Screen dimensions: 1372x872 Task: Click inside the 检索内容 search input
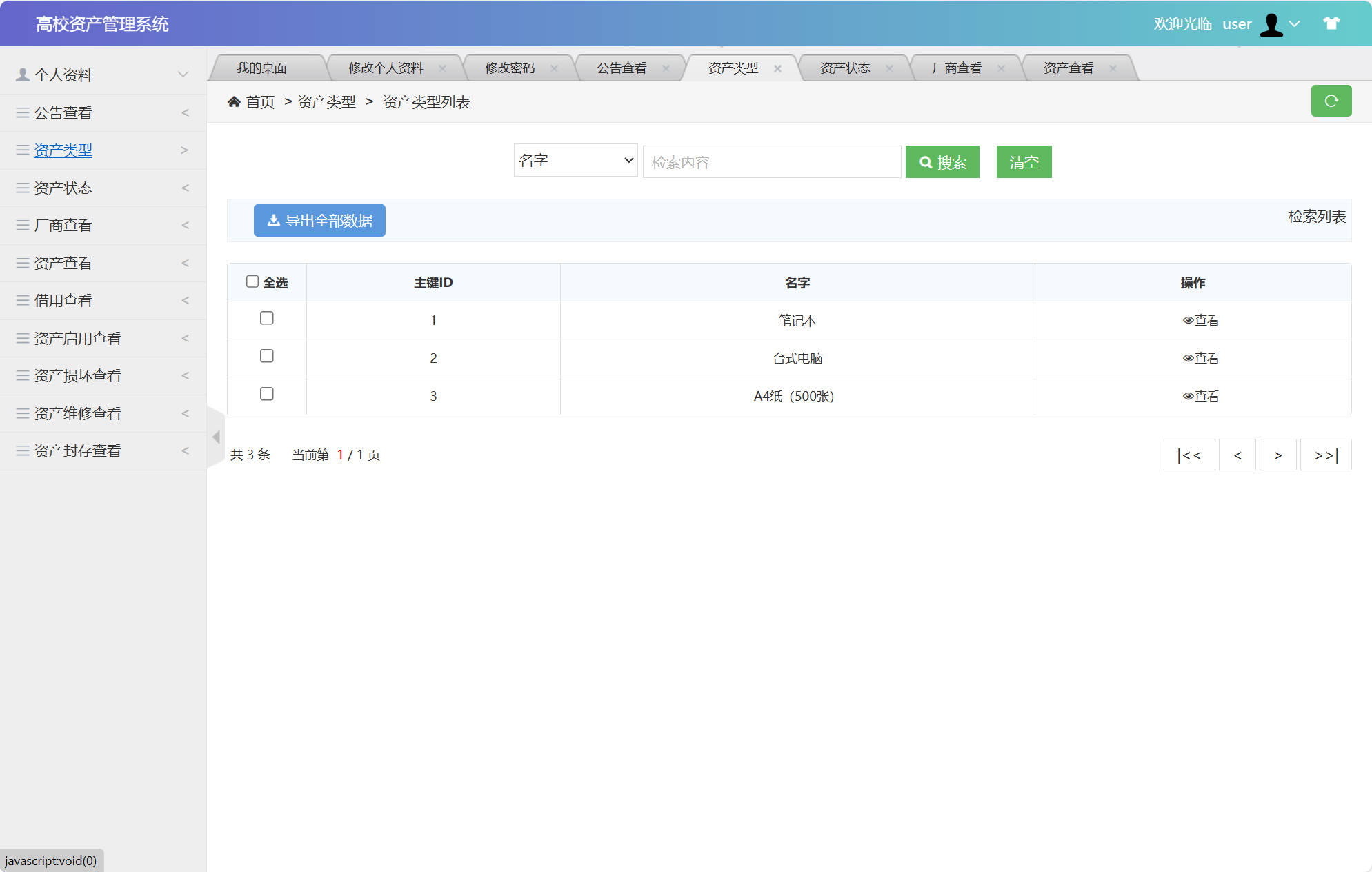point(770,161)
